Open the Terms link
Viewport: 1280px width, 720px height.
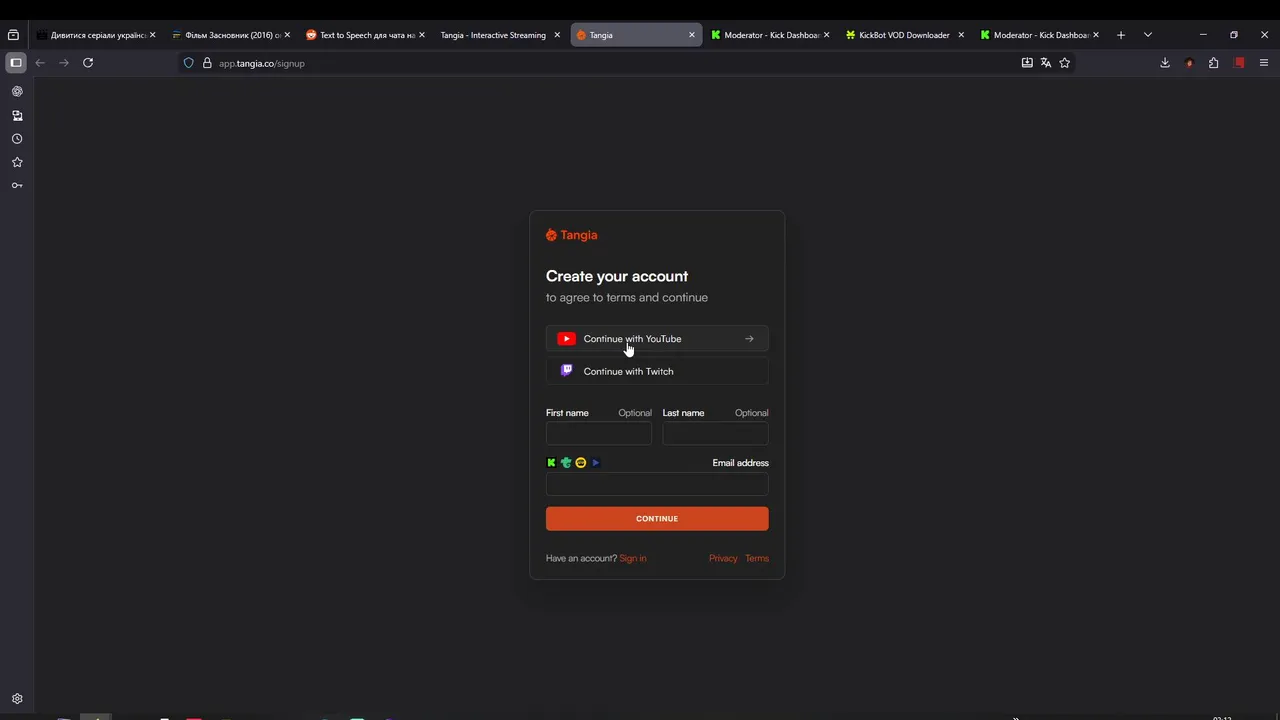[757, 558]
